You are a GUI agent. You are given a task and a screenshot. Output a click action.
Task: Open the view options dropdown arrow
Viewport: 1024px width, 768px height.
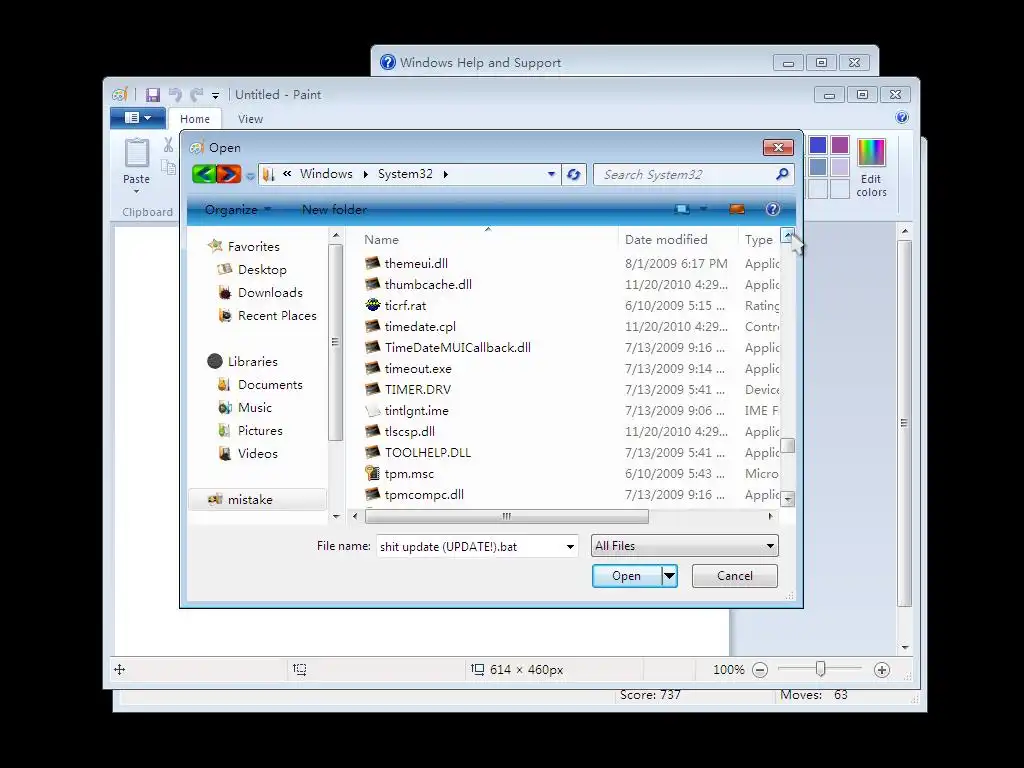click(x=703, y=209)
